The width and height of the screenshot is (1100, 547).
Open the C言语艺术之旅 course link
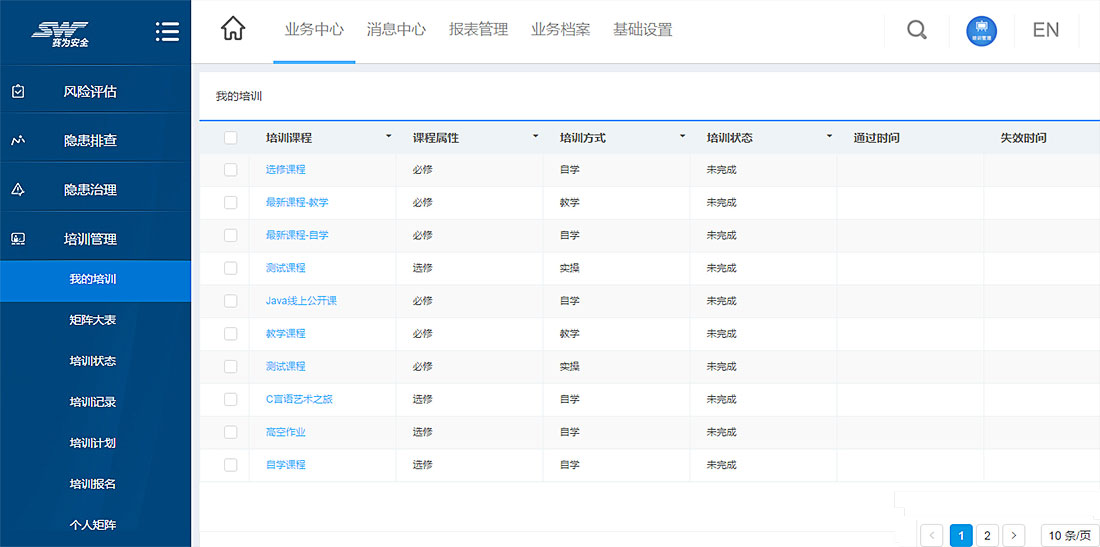point(299,399)
